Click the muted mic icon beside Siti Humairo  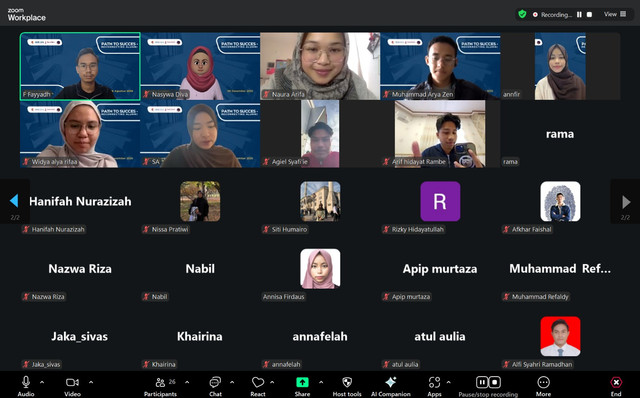[x=266, y=229]
